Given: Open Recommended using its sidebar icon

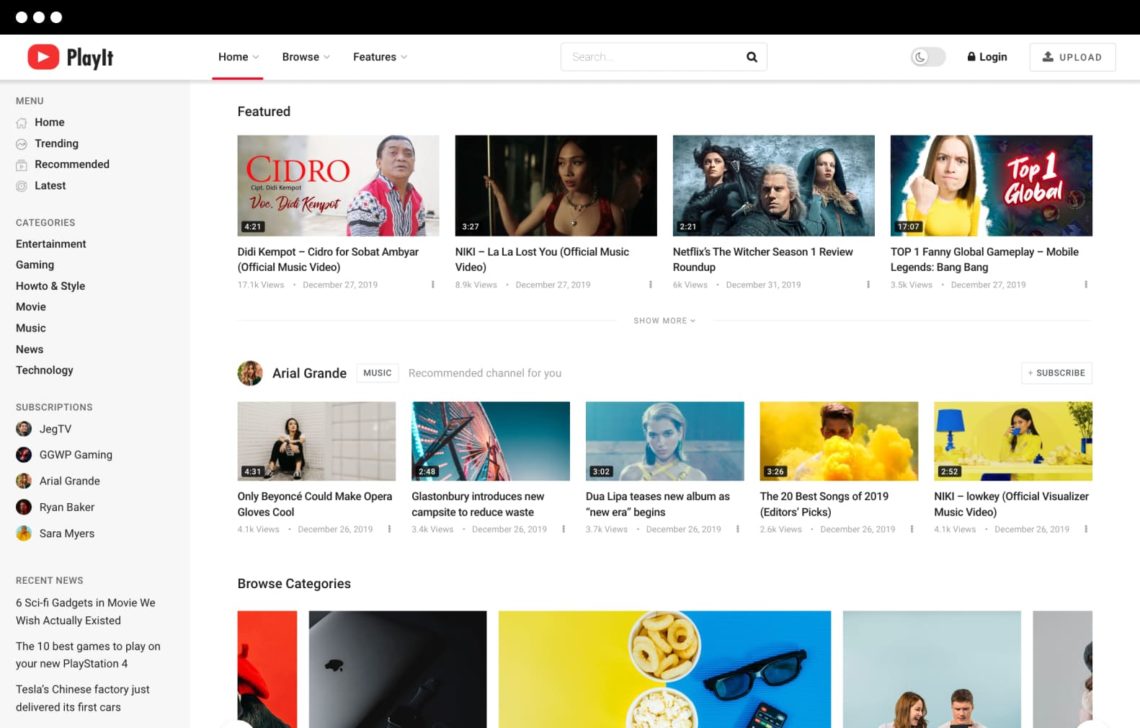Looking at the screenshot, I should 22,164.
